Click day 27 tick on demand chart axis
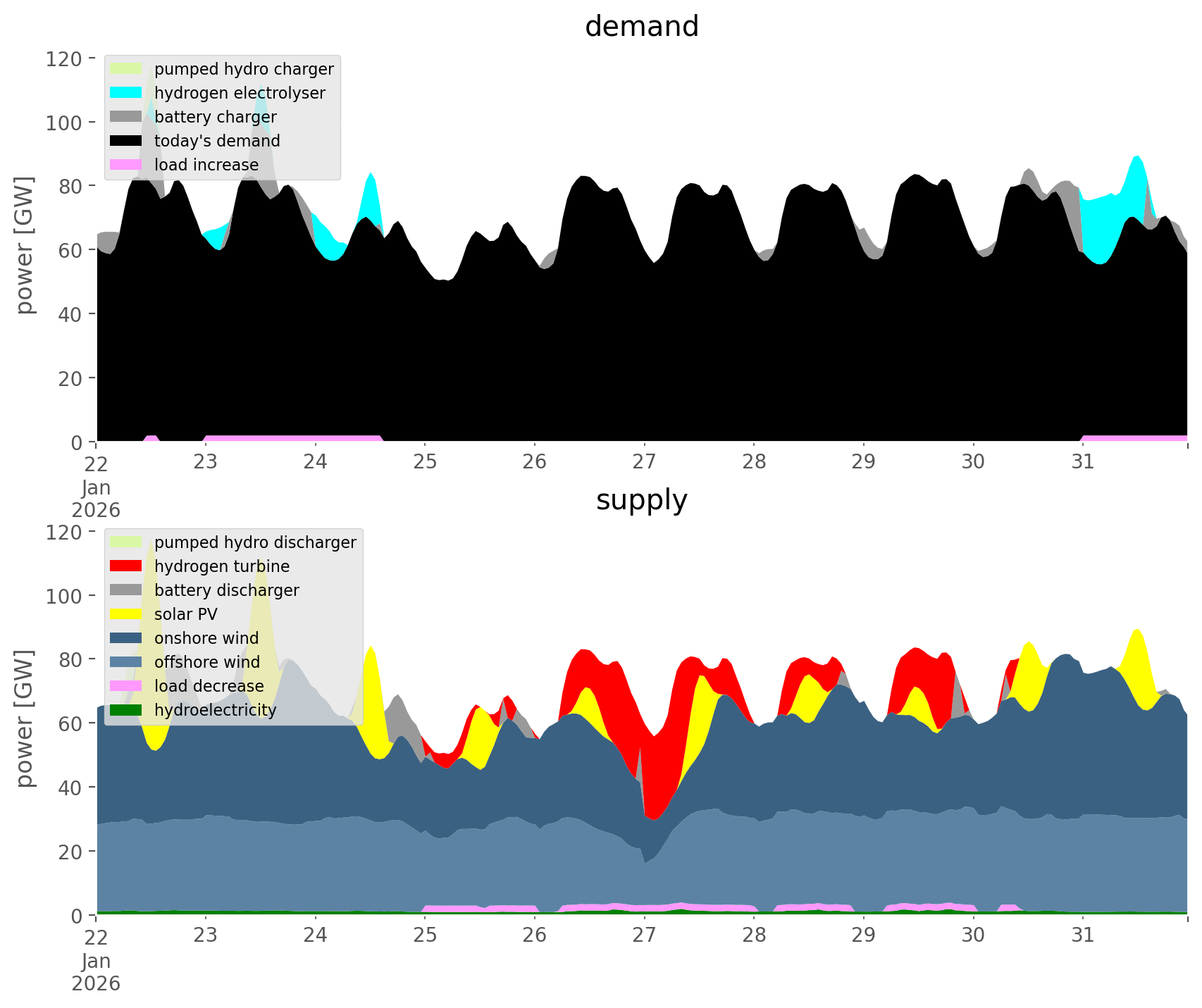 tap(644, 462)
